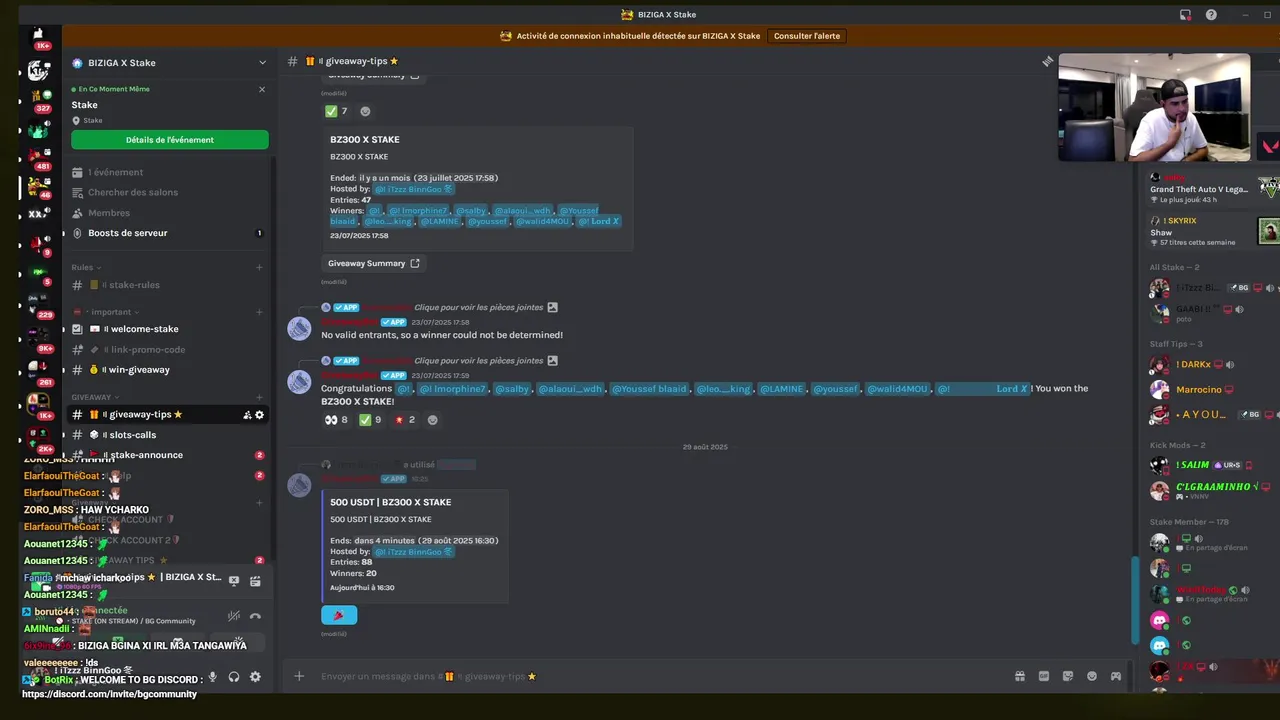Create a channel in the important category
The image size is (1280, 720).
pyautogui.click(x=259, y=312)
